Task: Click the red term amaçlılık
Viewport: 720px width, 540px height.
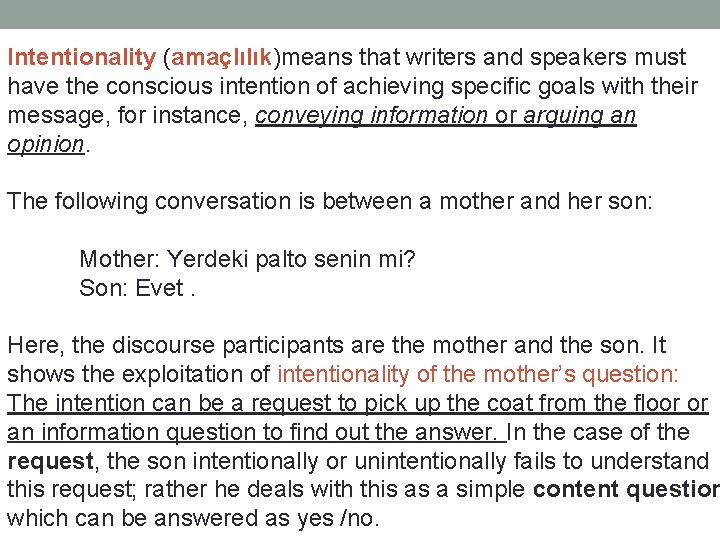Action: (x=221, y=58)
